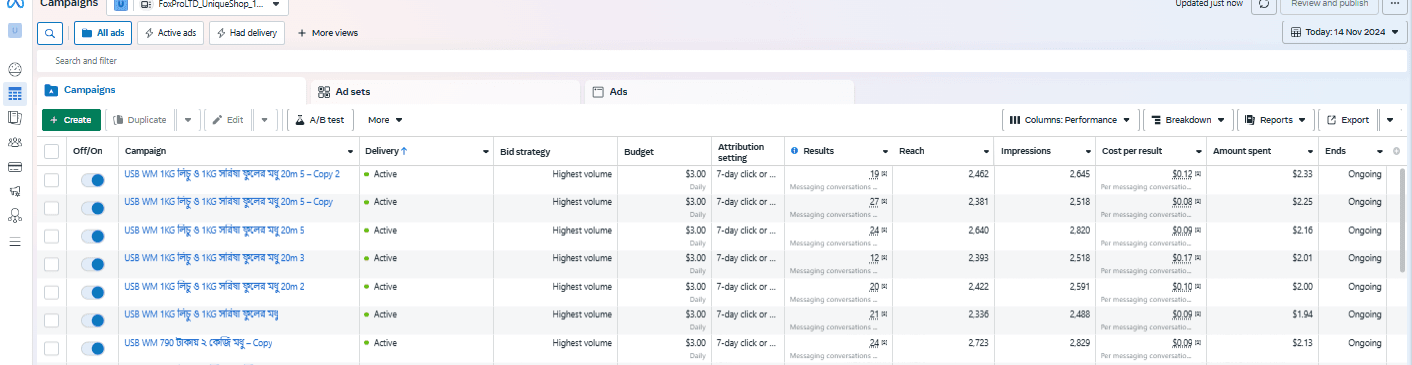Refresh data with the circular arrow icon
The image size is (1412, 365).
point(1264,5)
